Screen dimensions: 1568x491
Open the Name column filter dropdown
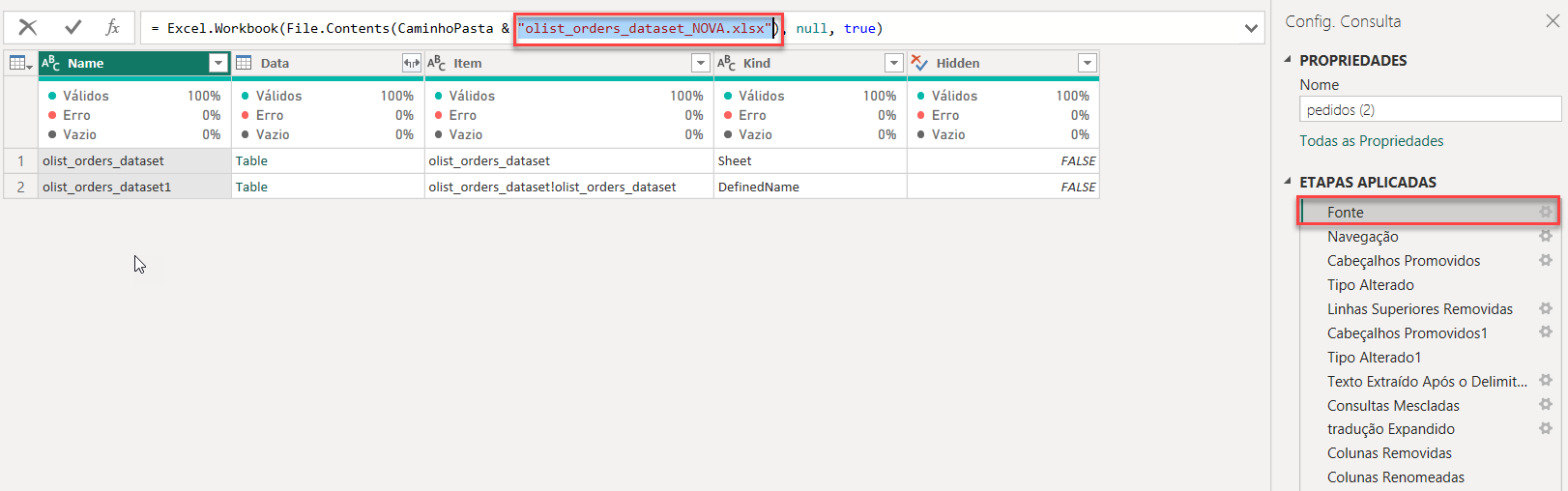tap(218, 63)
